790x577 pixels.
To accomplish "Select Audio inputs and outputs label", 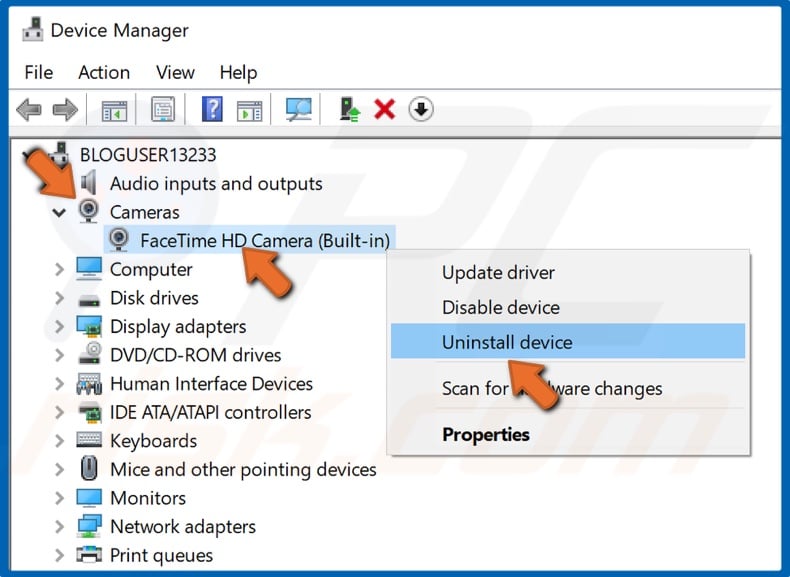I will pyautogui.click(x=216, y=183).
